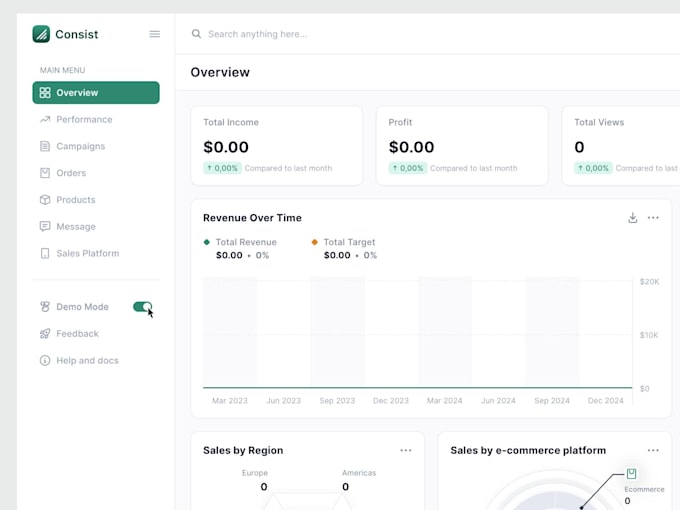Click the search magnifier icon
Viewport: 680px width, 510px height.
click(196, 34)
